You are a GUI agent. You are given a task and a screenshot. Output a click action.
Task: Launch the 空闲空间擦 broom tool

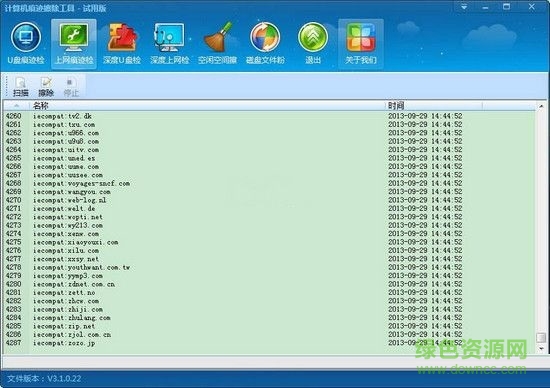[217, 44]
